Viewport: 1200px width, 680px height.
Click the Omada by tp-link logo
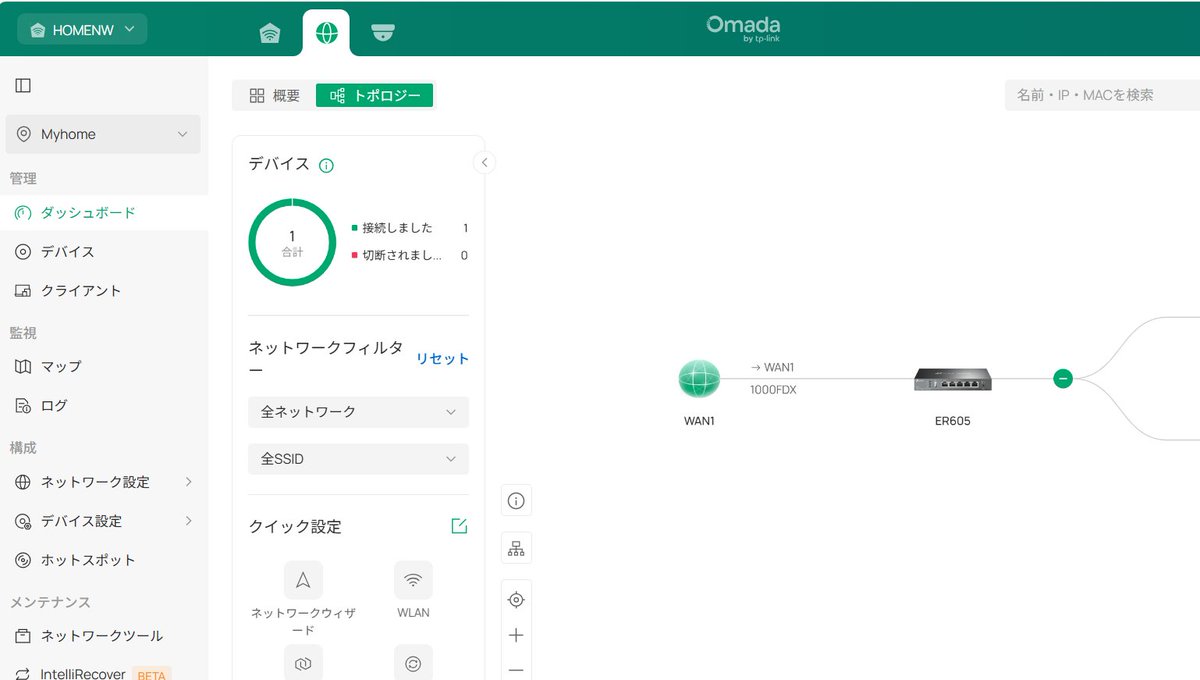point(743,28)
